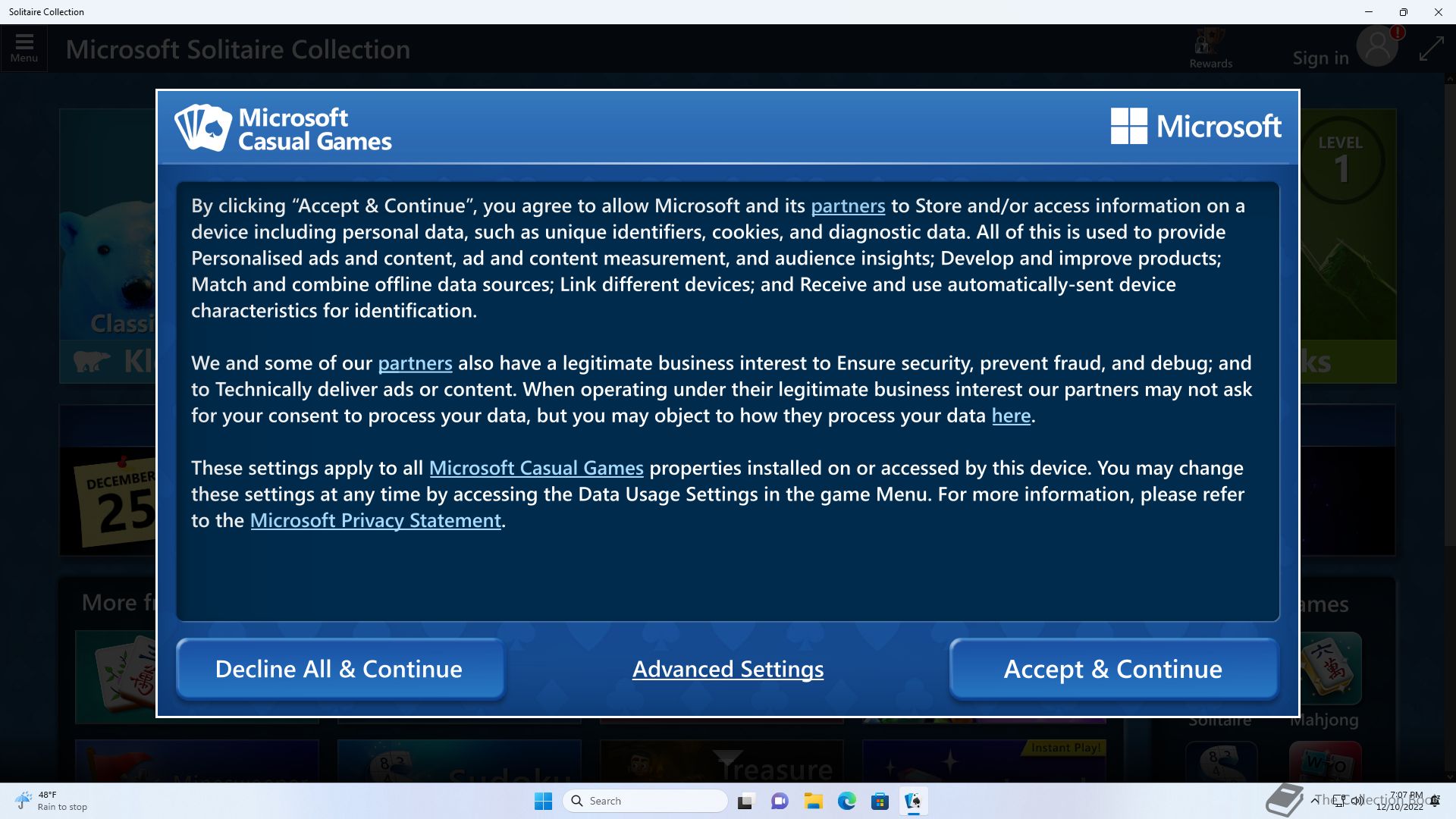Click the taskbar Search field
Viewport: 1456px width, 819px height.
[645, 801]
